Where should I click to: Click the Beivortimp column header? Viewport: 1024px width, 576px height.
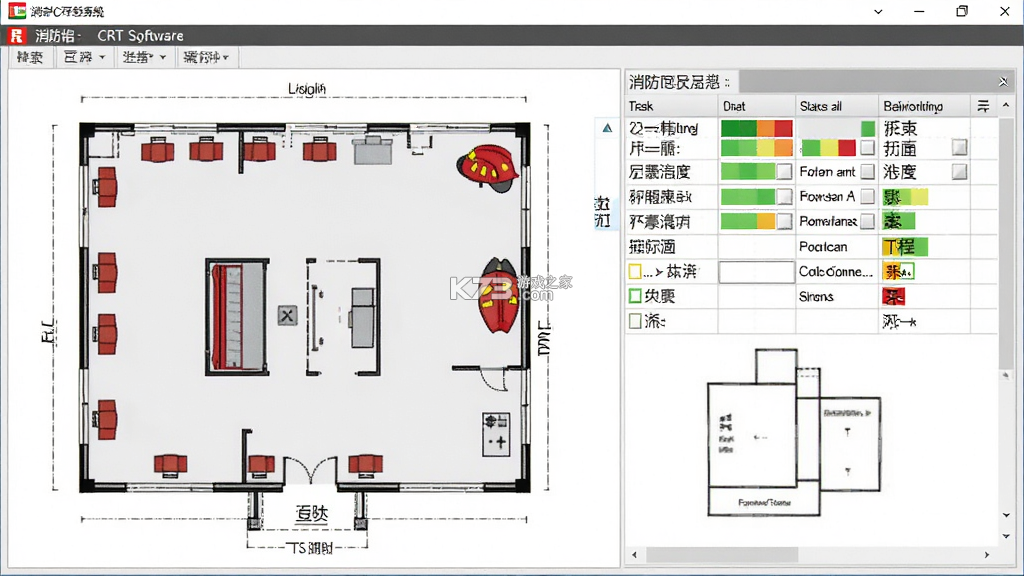[x=924, y=106]
